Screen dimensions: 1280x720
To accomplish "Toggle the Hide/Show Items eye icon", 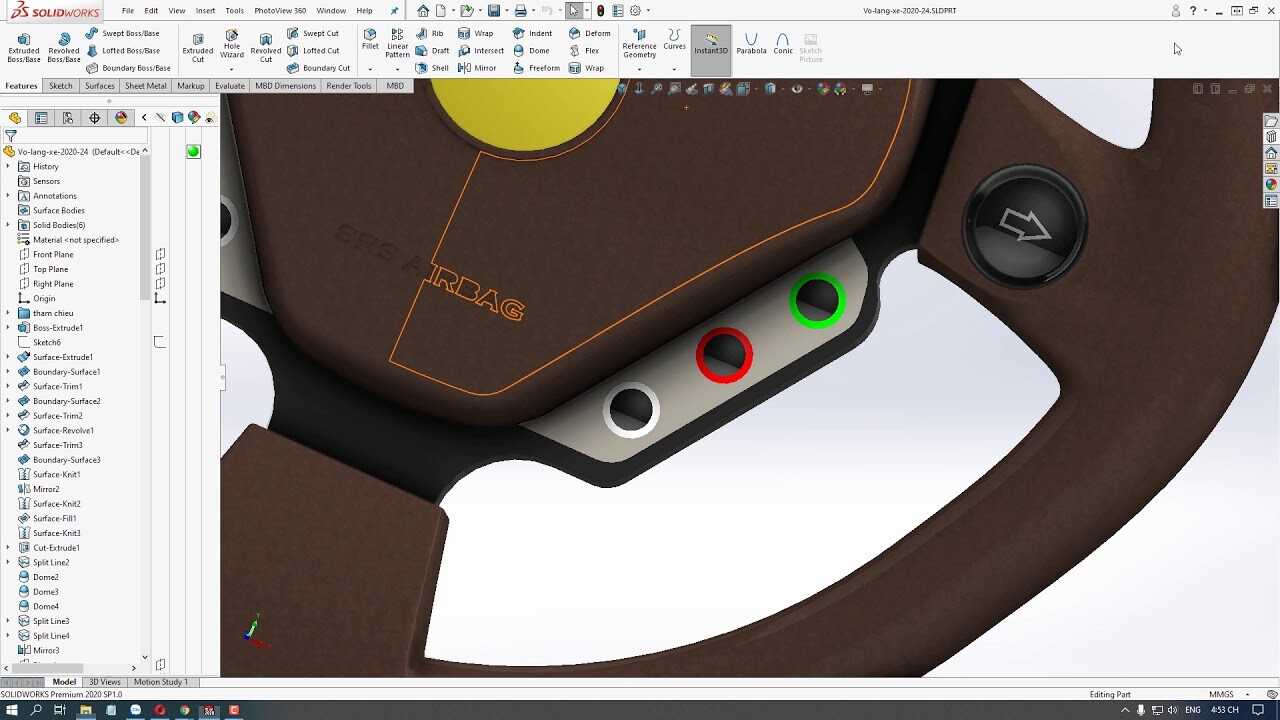I will click(797, 88).
